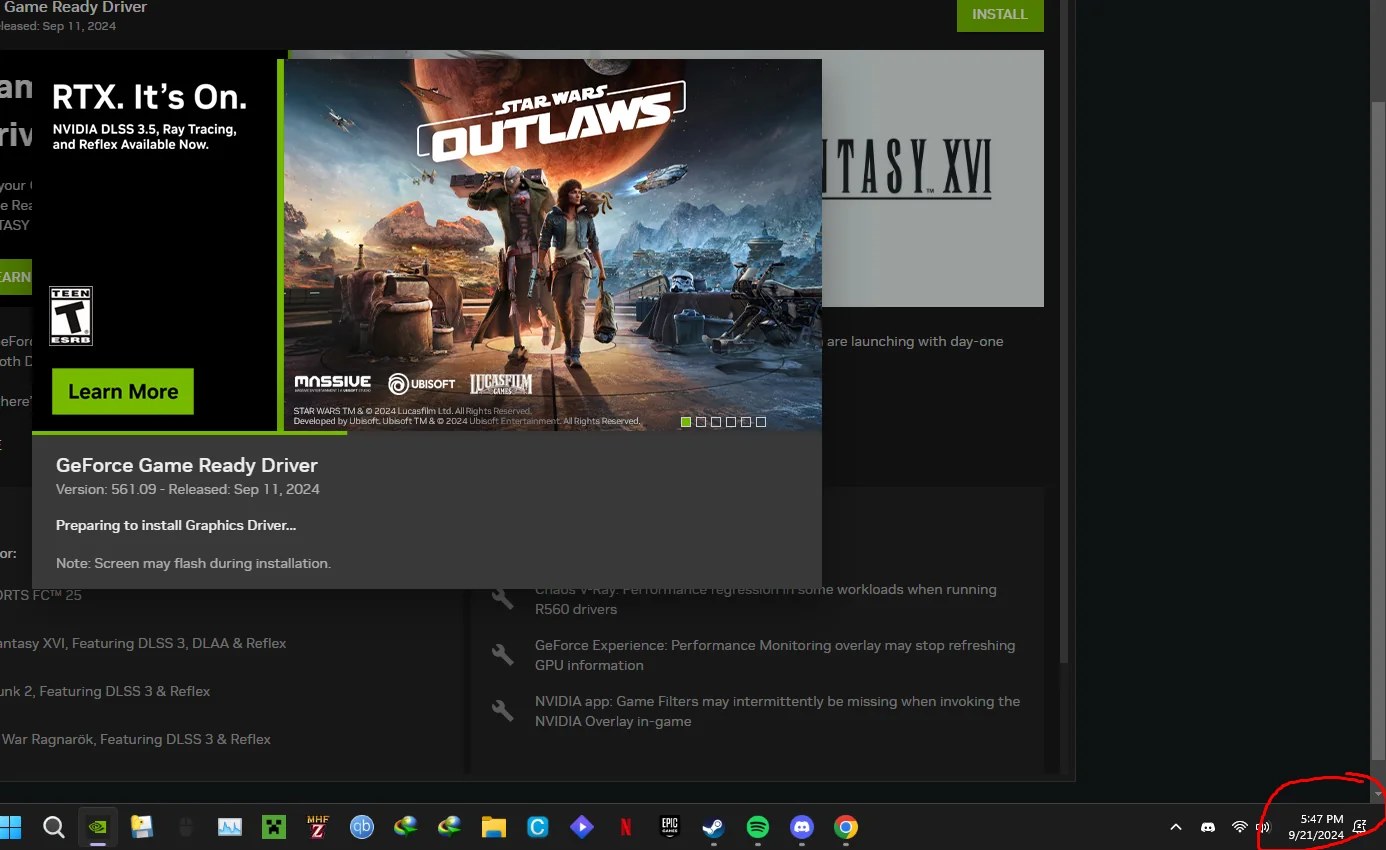Launch Netflix from the taskbar
The image size is (1386, 850).
click(626, 827)
